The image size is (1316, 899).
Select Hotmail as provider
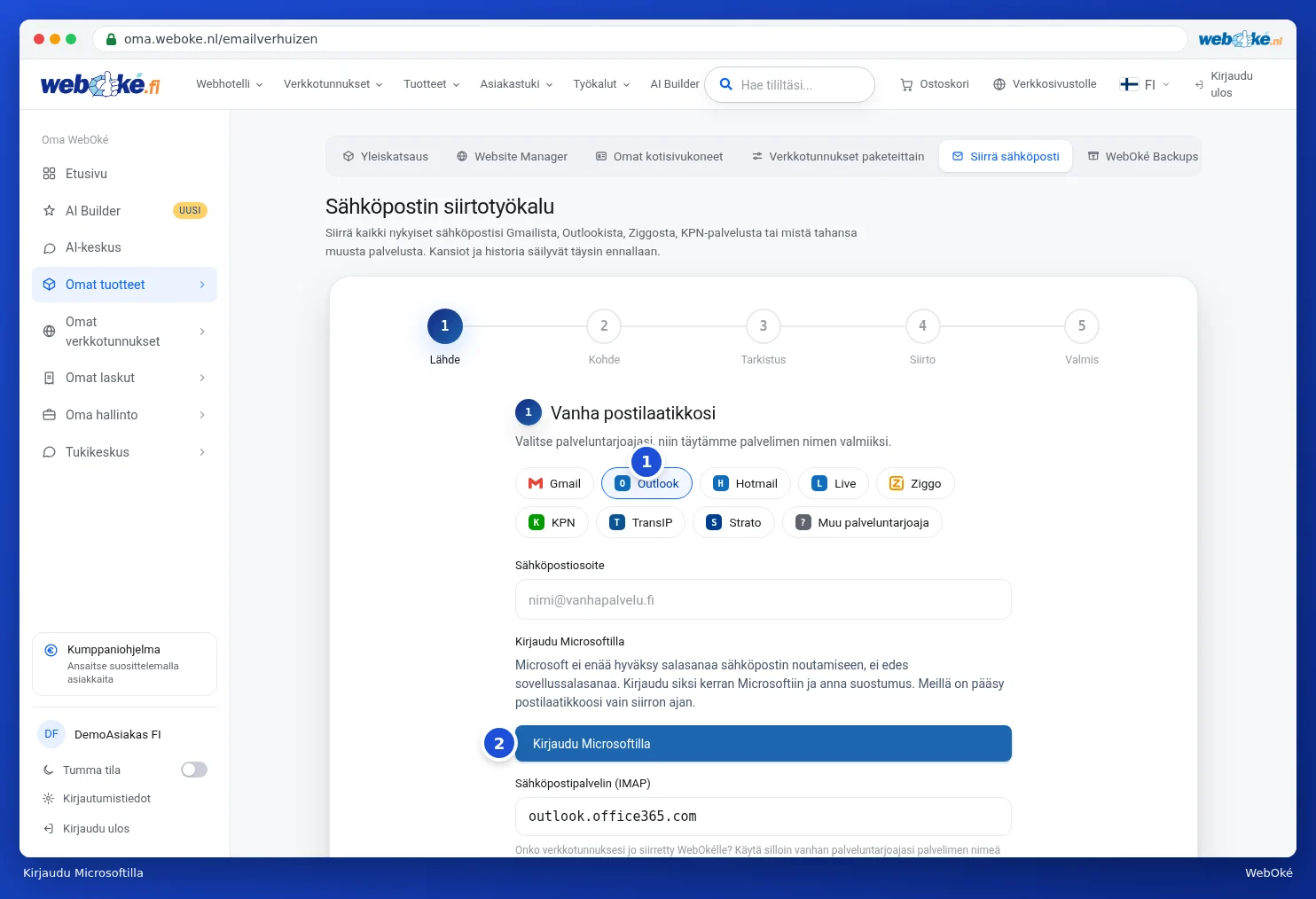point(745,483)
